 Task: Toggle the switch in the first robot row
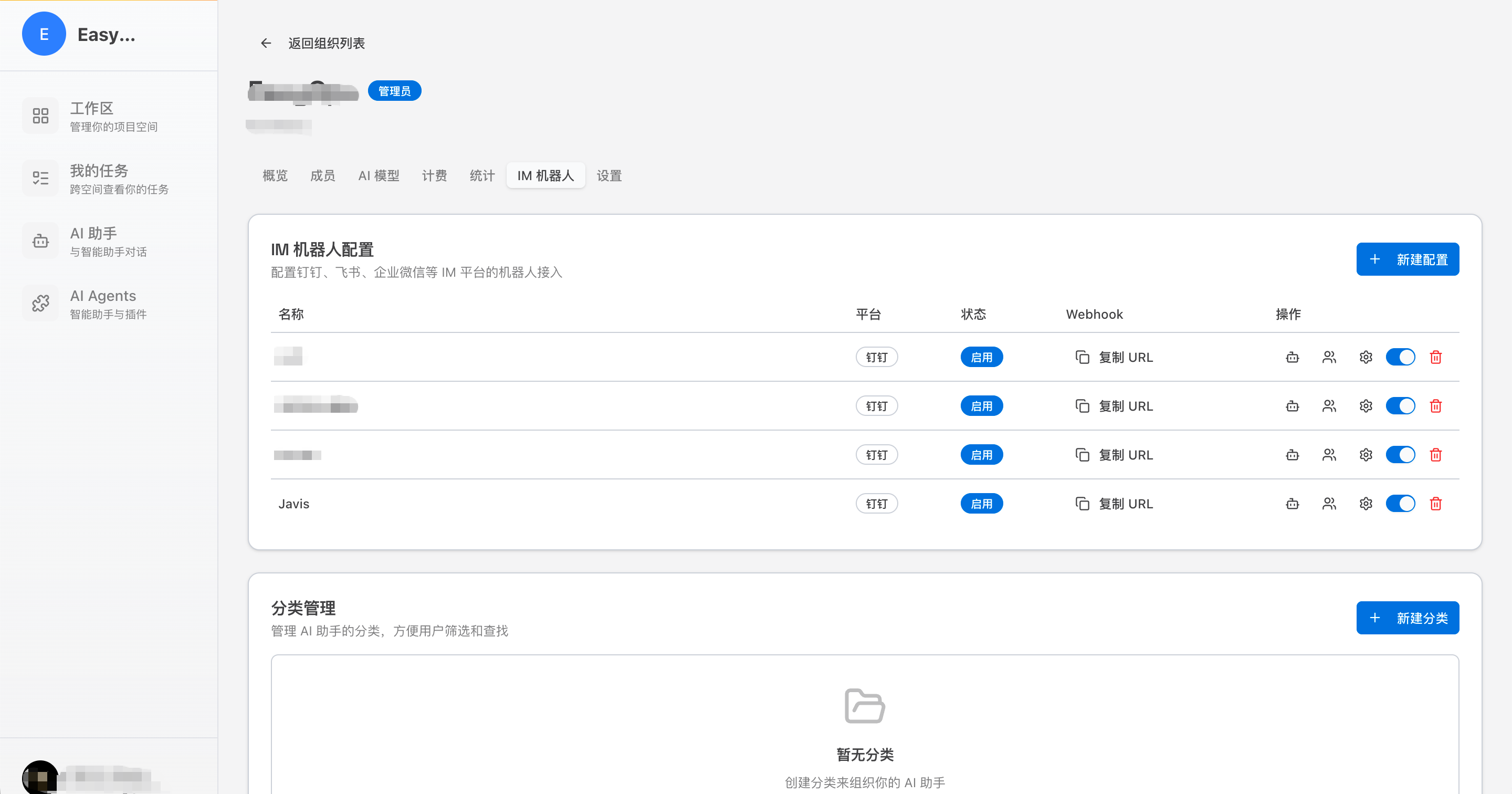1401,357
